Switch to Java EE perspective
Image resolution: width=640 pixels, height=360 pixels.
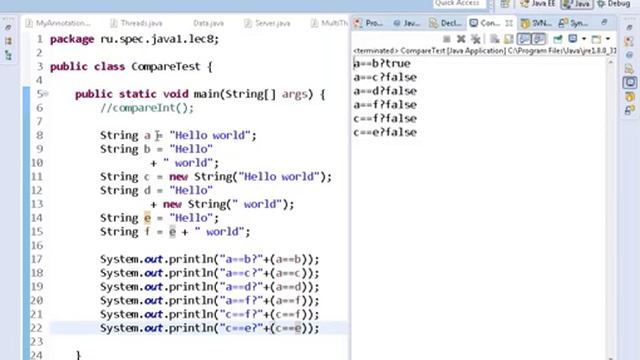[x=538, y=4]
